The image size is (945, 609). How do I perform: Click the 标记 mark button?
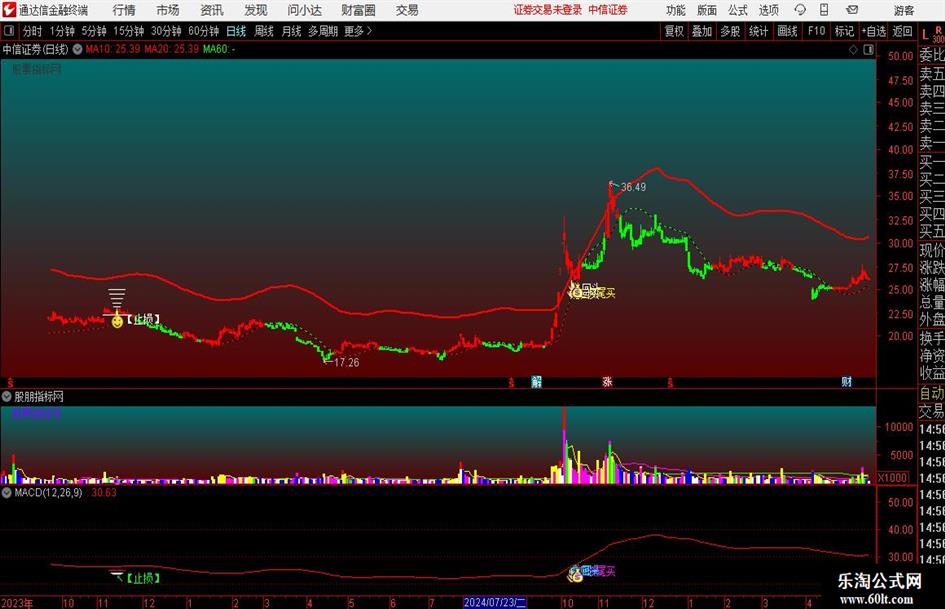point(844,31)
